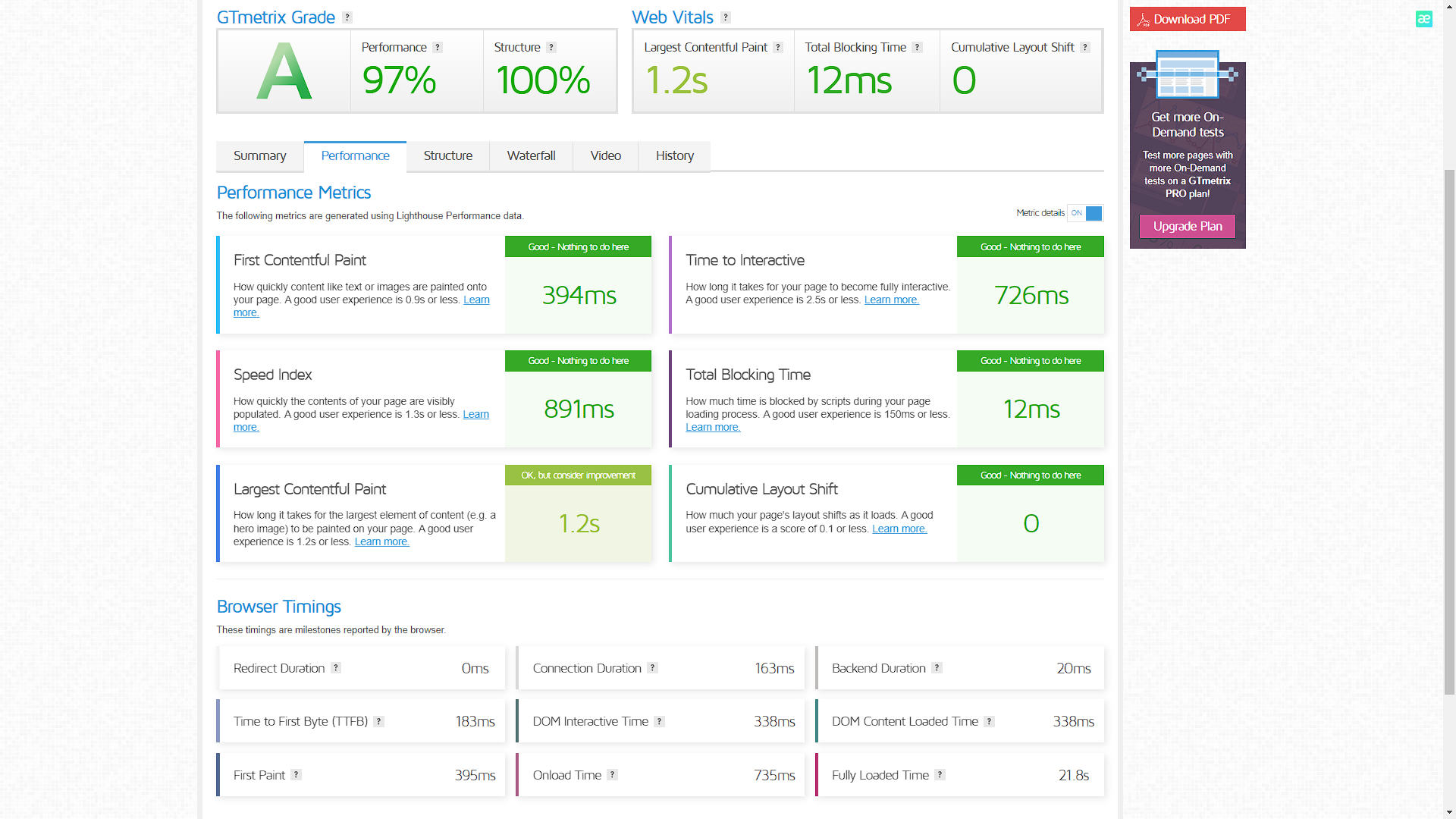Click the help icon beside GTmetrix Grade
This screenshot has height=819, width=1456.
point(347,17)
